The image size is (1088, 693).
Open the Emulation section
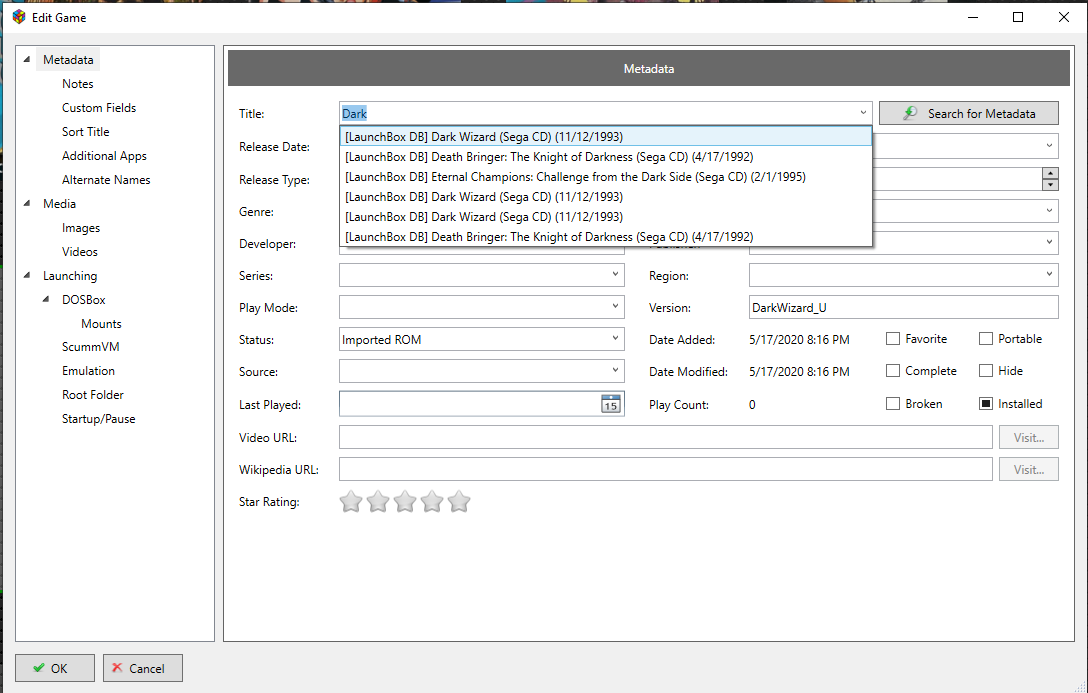(x=88, y=371)
